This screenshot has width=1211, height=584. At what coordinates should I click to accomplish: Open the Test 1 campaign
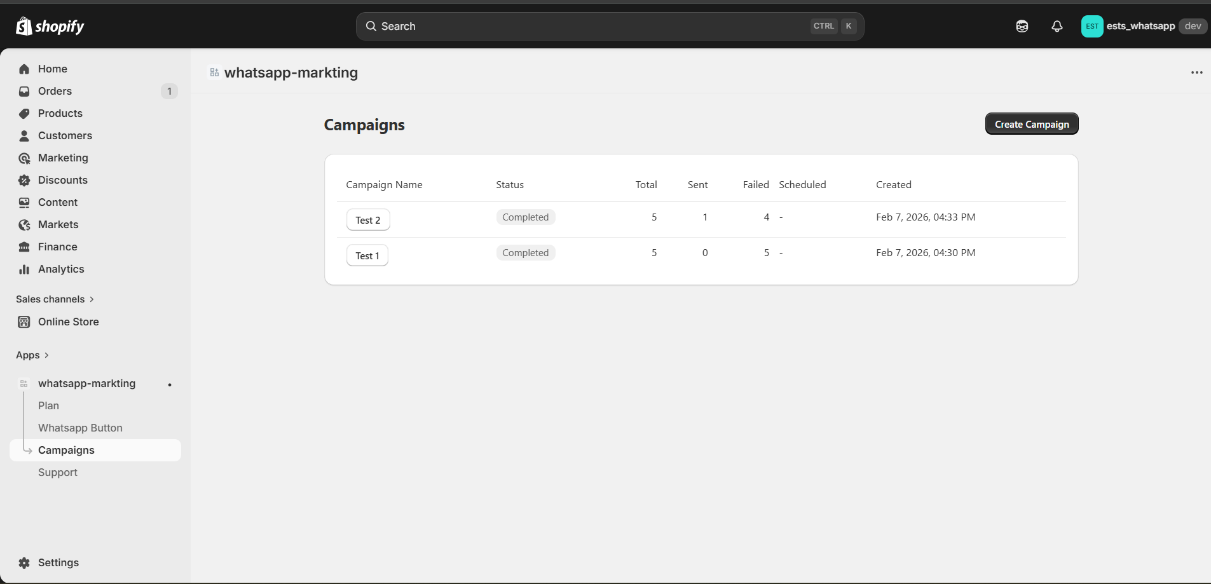click(367, 256)
